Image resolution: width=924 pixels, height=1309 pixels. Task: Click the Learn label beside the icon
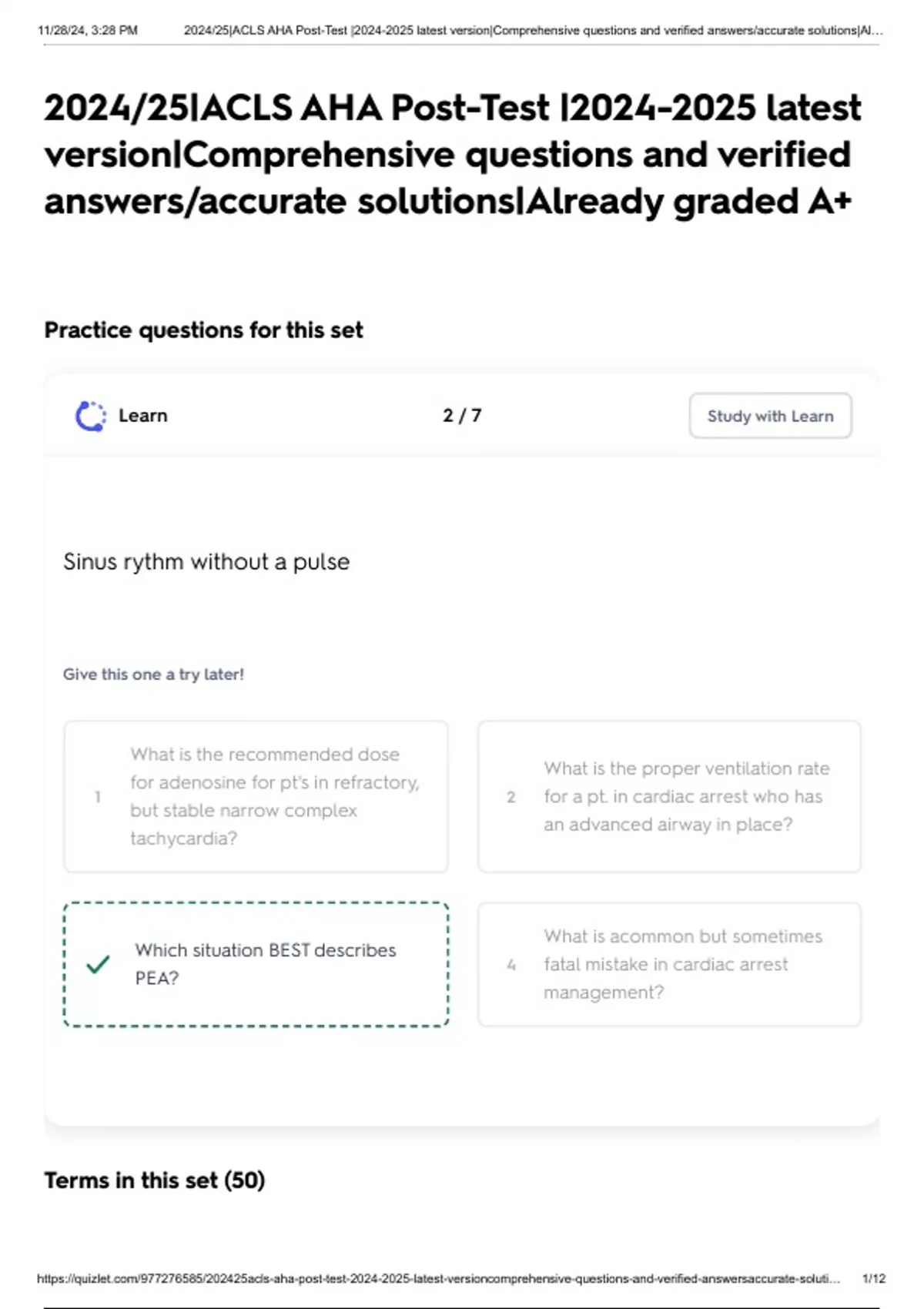(142, 416)
